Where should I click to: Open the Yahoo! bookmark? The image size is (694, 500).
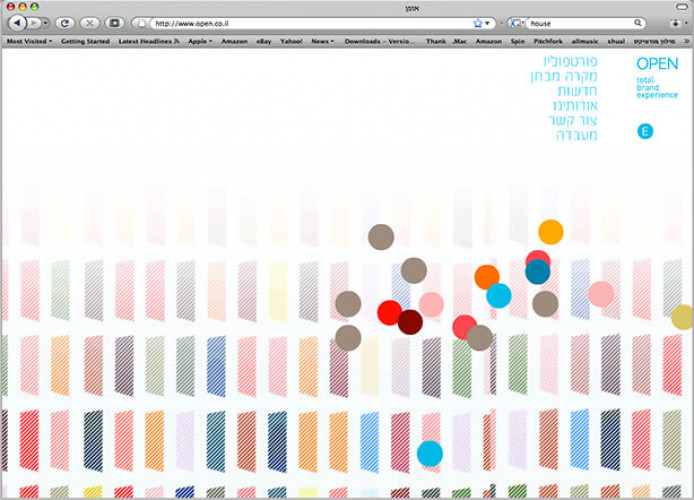pyautogui.click(x=291, y=41)
